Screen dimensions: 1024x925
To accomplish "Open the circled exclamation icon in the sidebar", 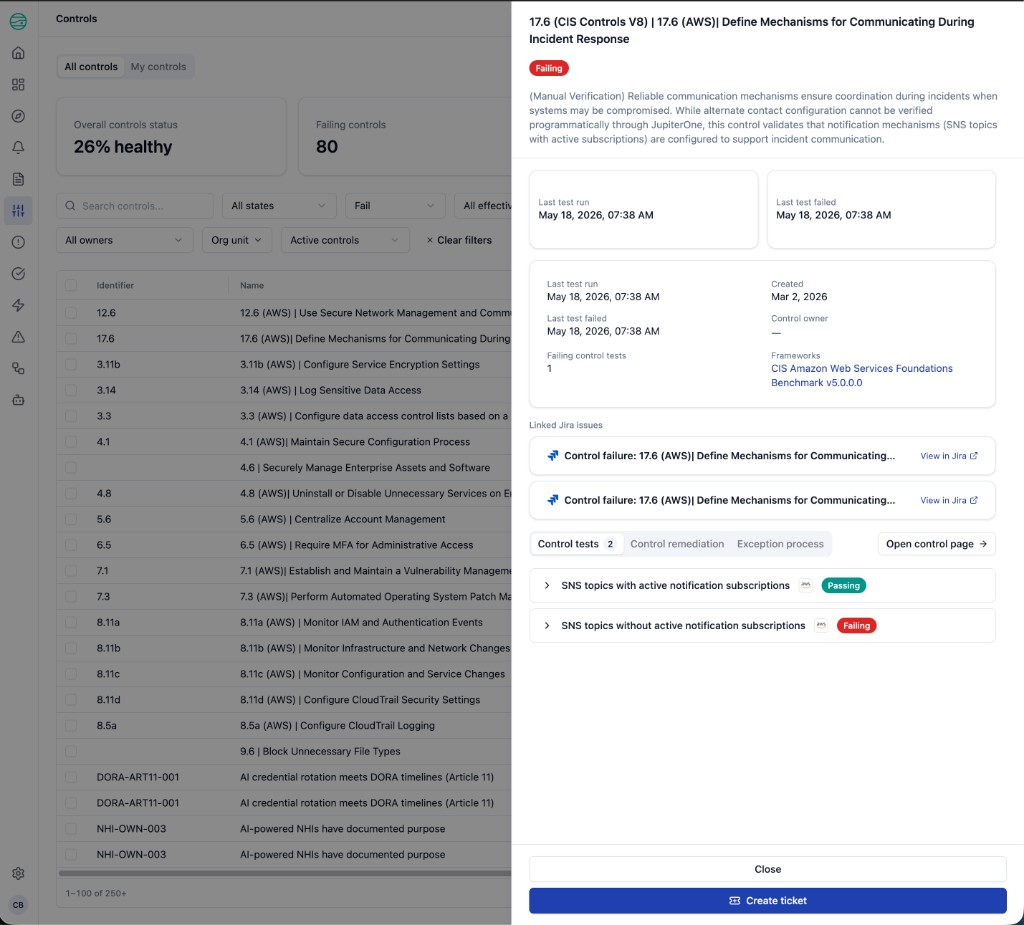I will [18, 242].
